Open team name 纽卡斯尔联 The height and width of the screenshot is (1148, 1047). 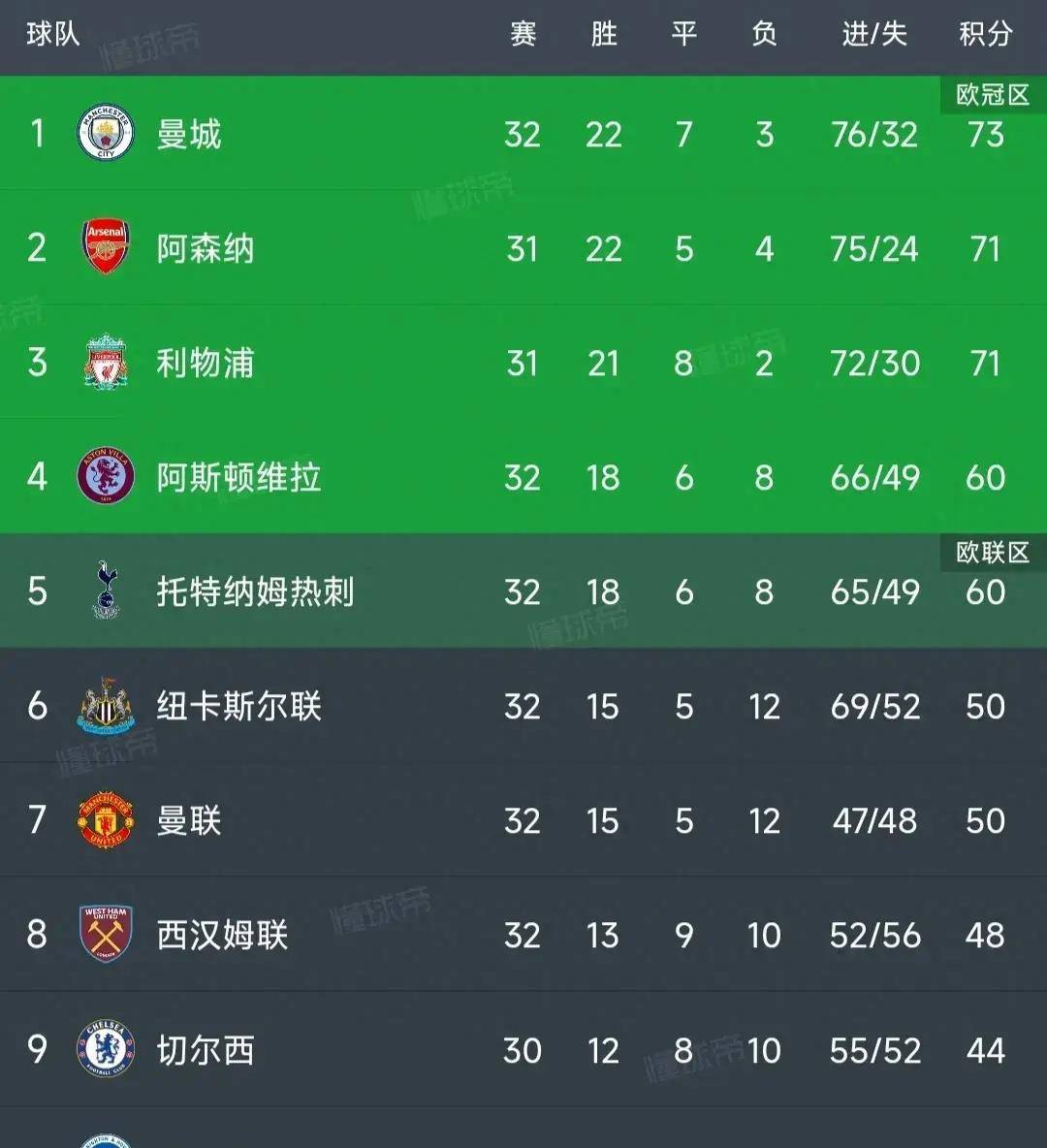coord(239,706)
